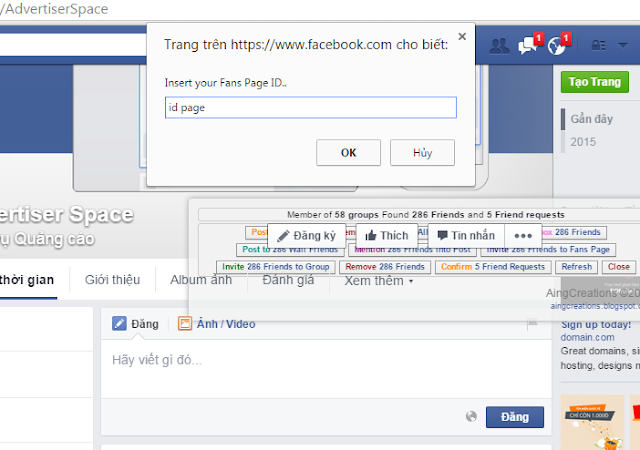Open the Giới thiệu tab
Image resolution: width=640 pixels, height=450 pixels.
coord(112,280)
